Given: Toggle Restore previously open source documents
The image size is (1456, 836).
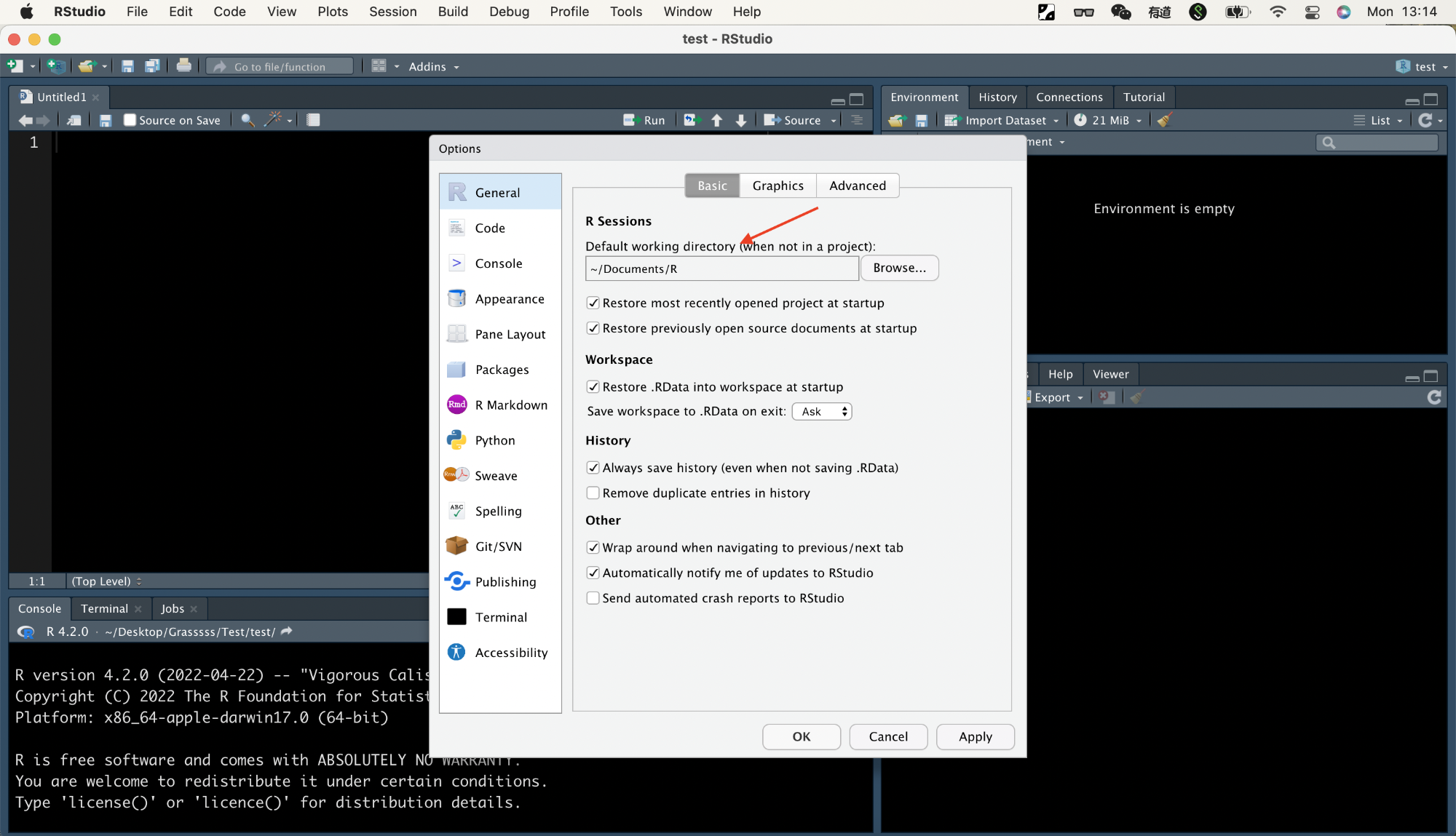Looking at the screenshot, I should pos(593,328).
